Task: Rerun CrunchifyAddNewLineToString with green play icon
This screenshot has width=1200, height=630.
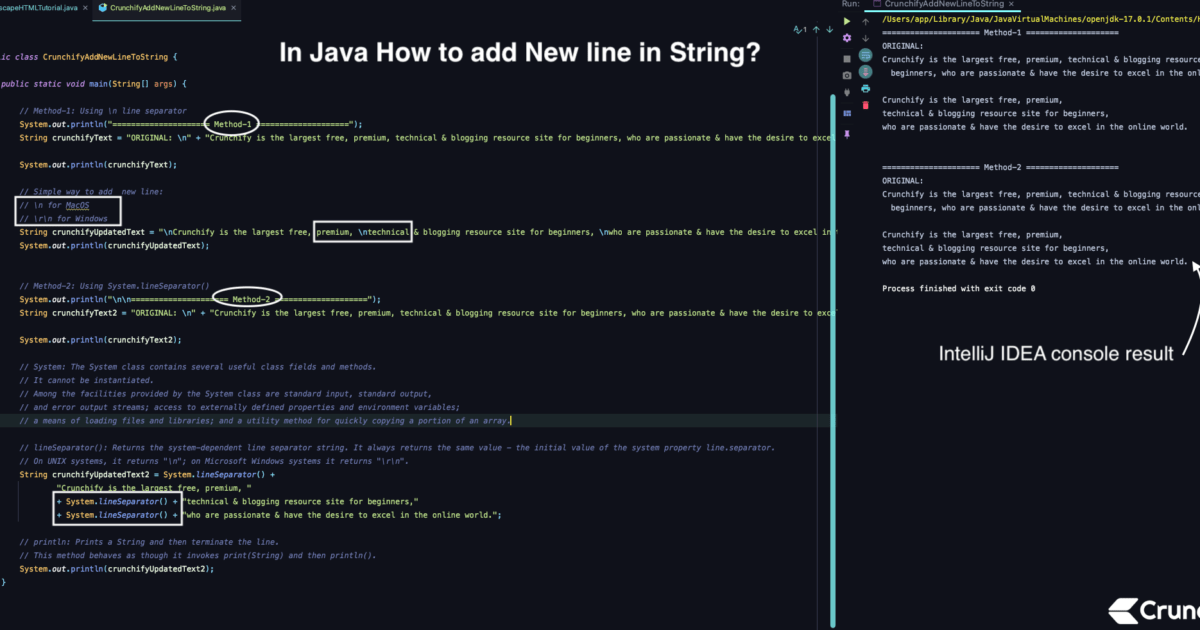Action: tap(847, 21)
